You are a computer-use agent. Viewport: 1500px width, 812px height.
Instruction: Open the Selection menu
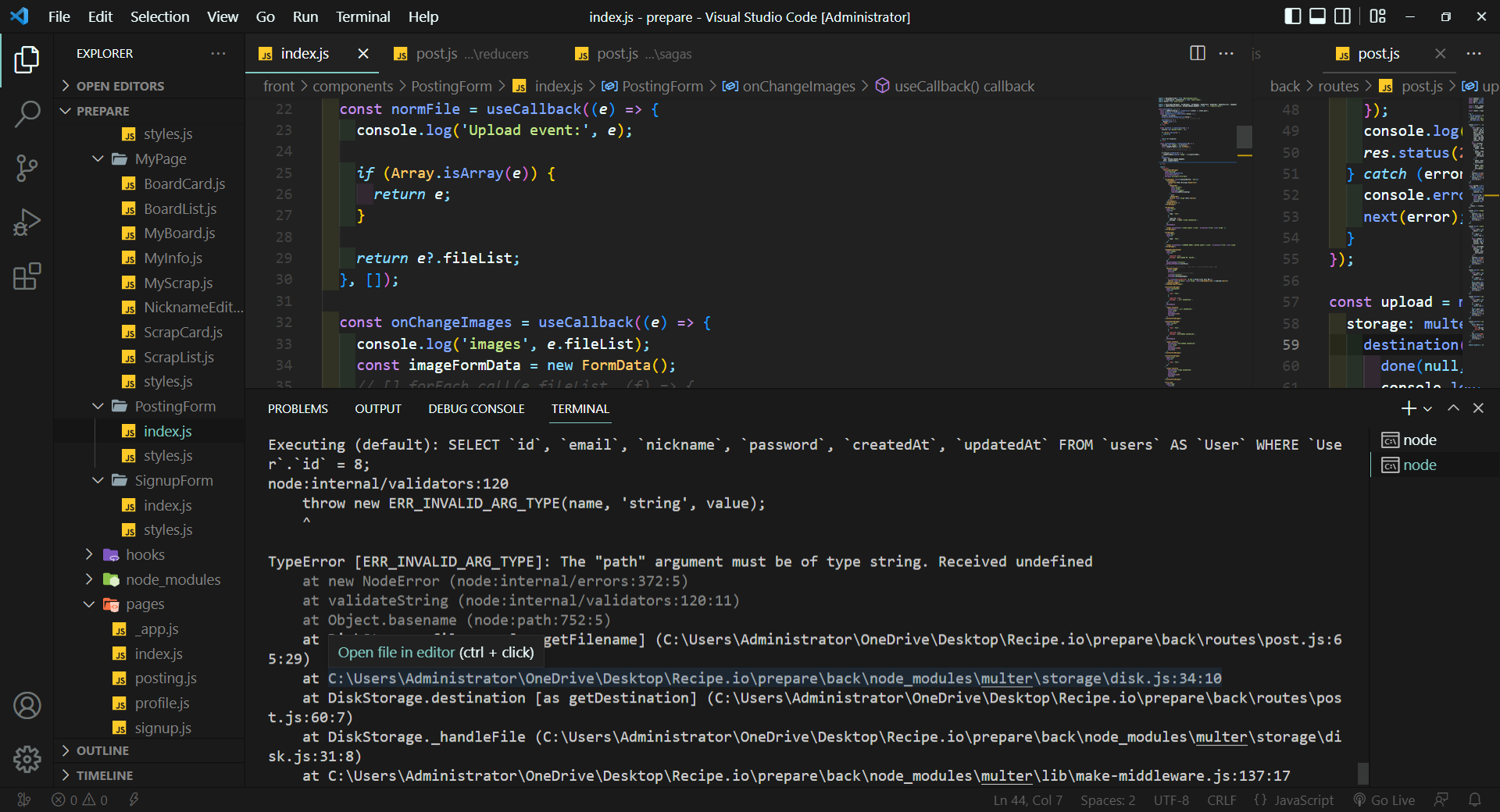(x=159, y=16)
